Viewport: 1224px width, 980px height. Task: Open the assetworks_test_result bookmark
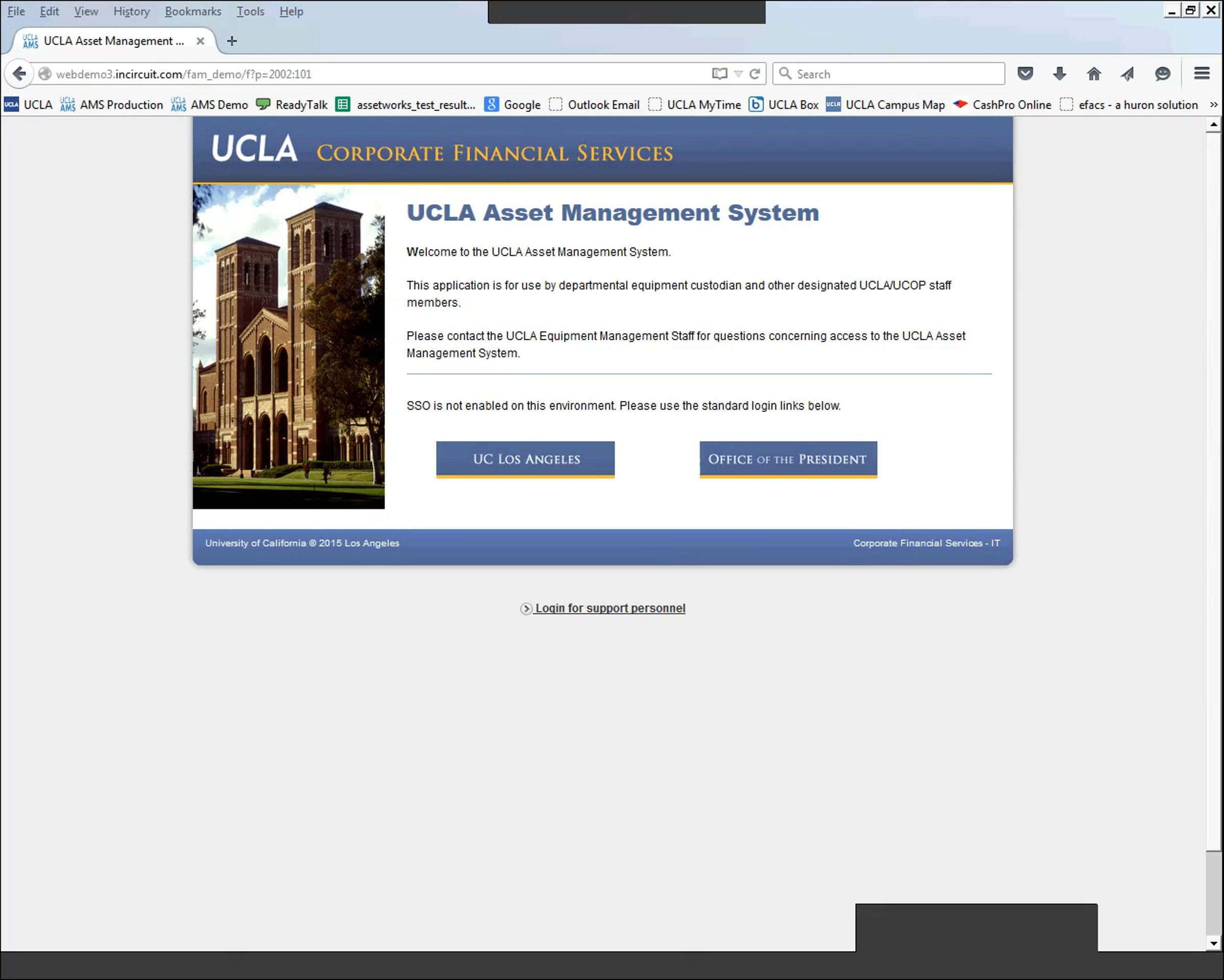point(405,105)
